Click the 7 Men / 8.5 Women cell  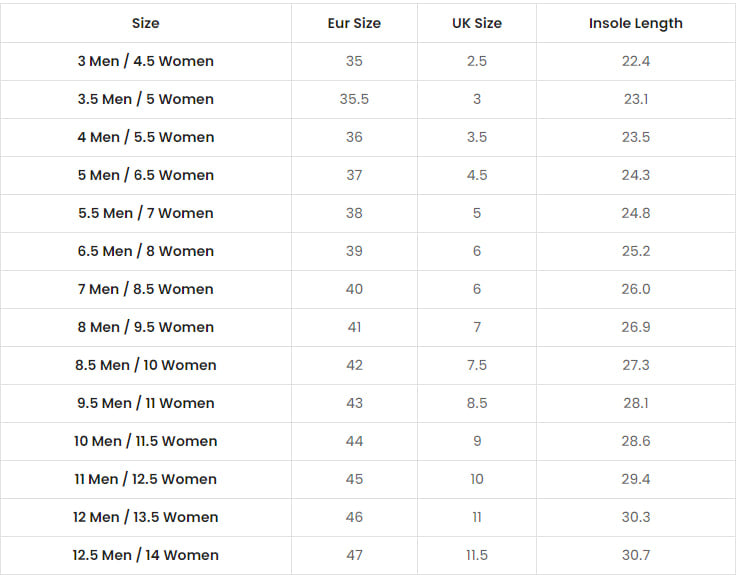[x=146, y=289]
